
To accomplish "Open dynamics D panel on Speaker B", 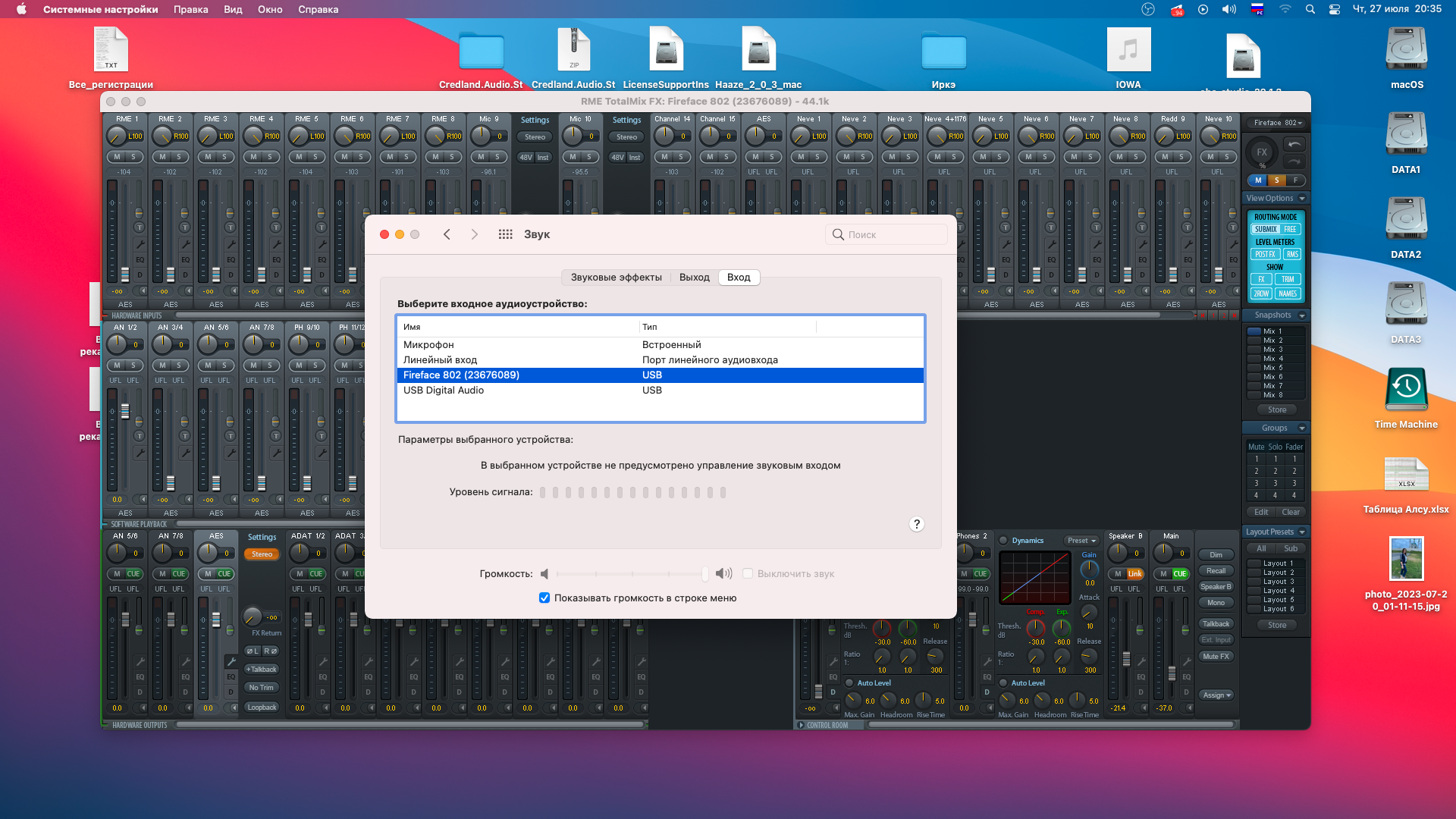I will 1141,692.
